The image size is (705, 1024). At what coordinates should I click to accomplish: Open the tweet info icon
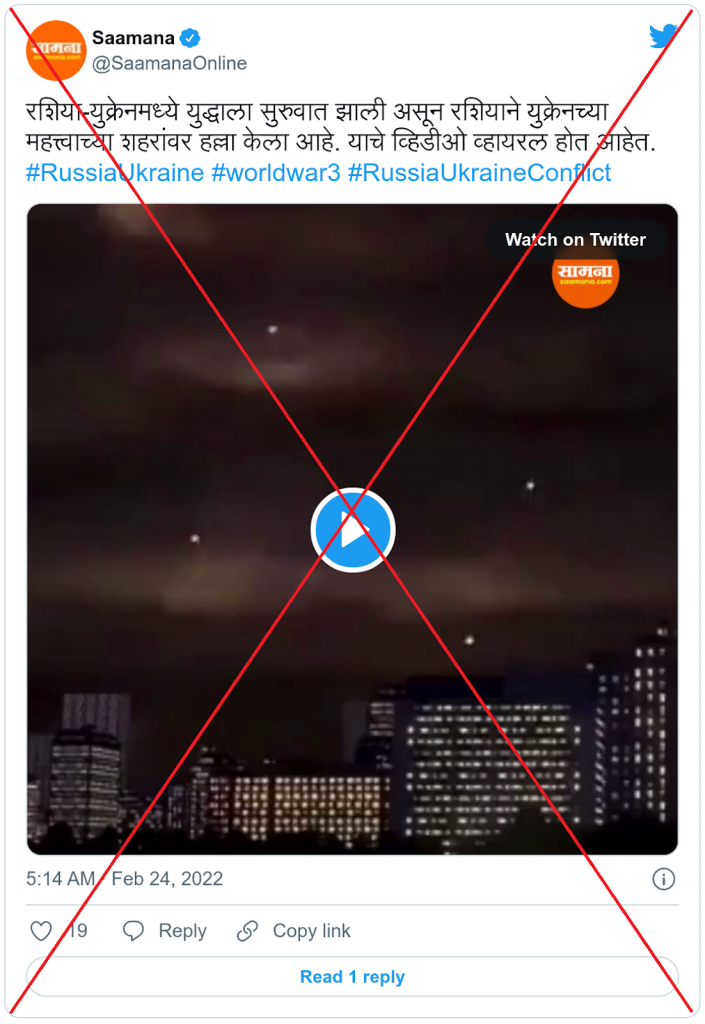664,879
